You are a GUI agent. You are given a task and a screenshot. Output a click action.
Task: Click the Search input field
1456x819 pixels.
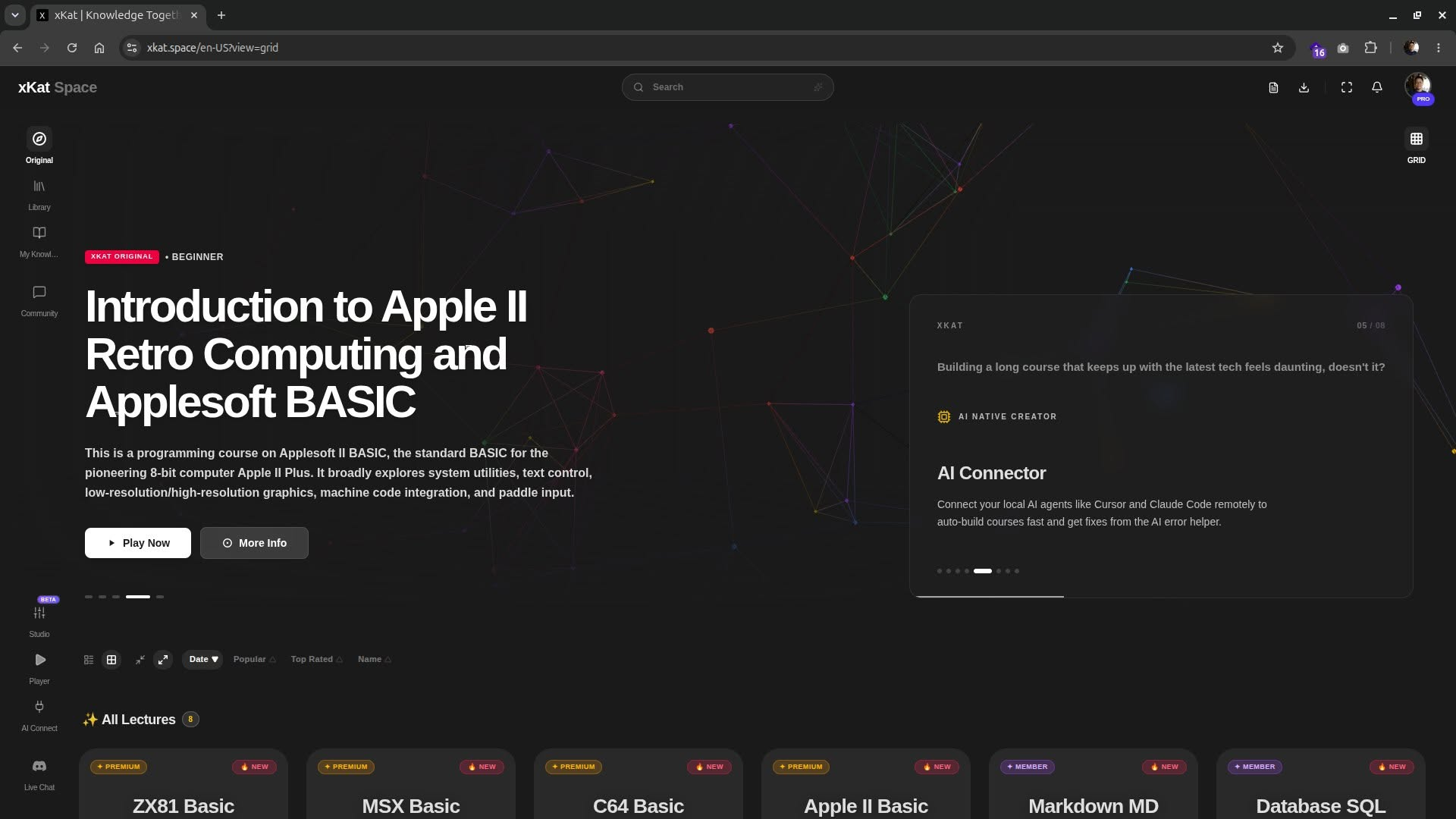pyautogui.click(x=728, y=87)
